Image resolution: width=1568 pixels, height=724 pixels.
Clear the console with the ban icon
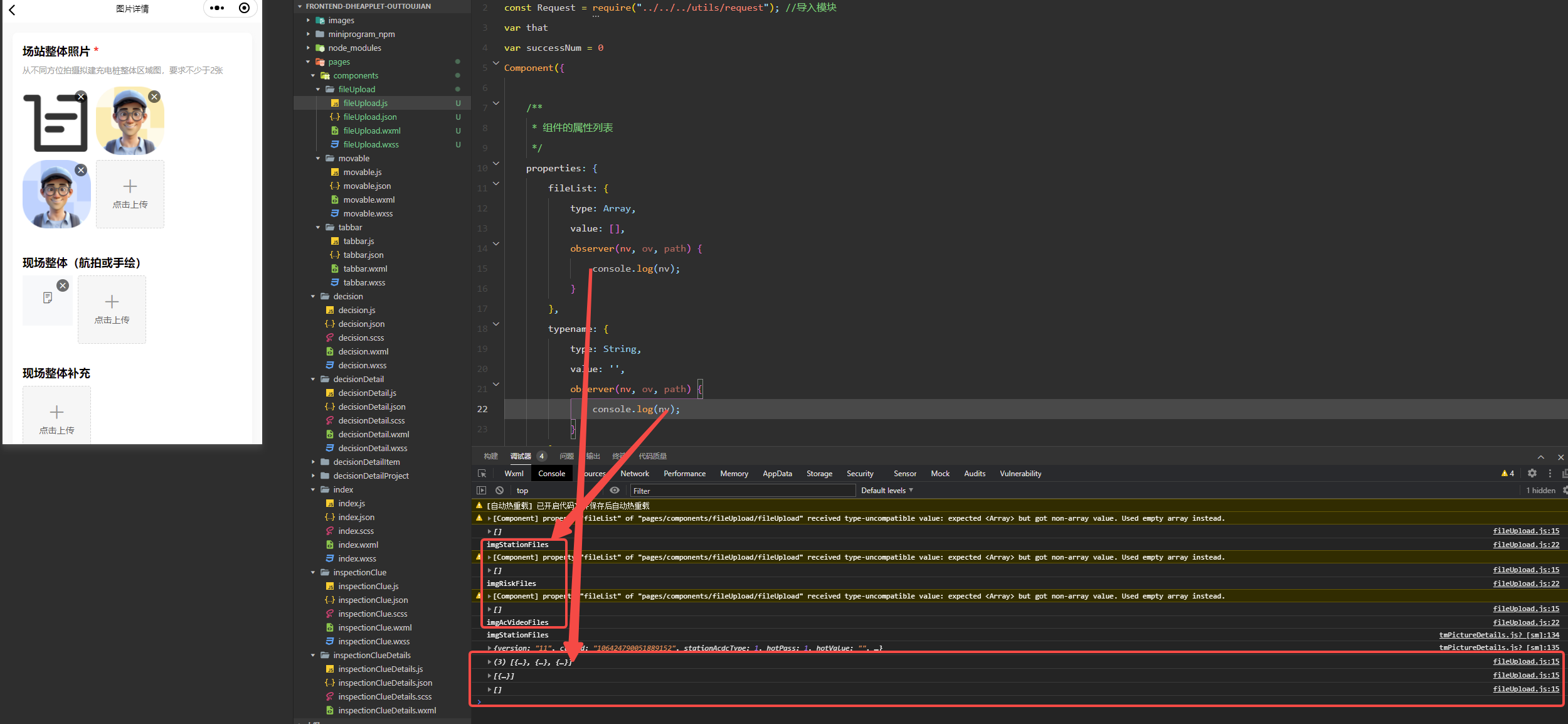pyautogui.click(x=499, y=491)
